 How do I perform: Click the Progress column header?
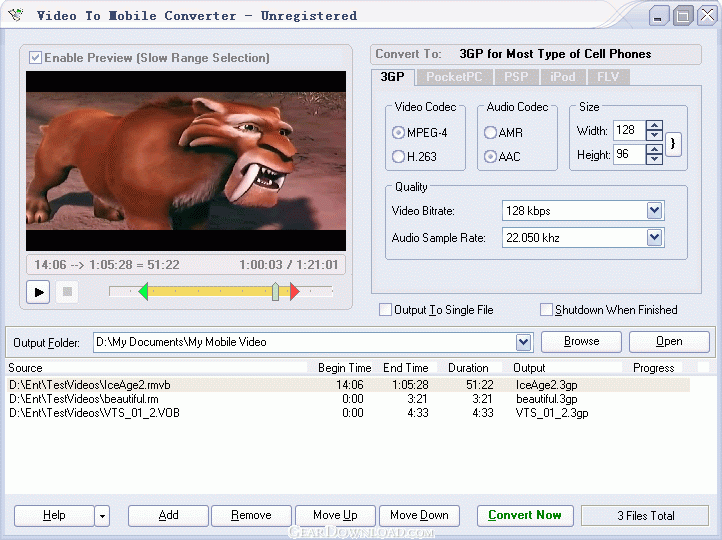click(x=653, y=368)
